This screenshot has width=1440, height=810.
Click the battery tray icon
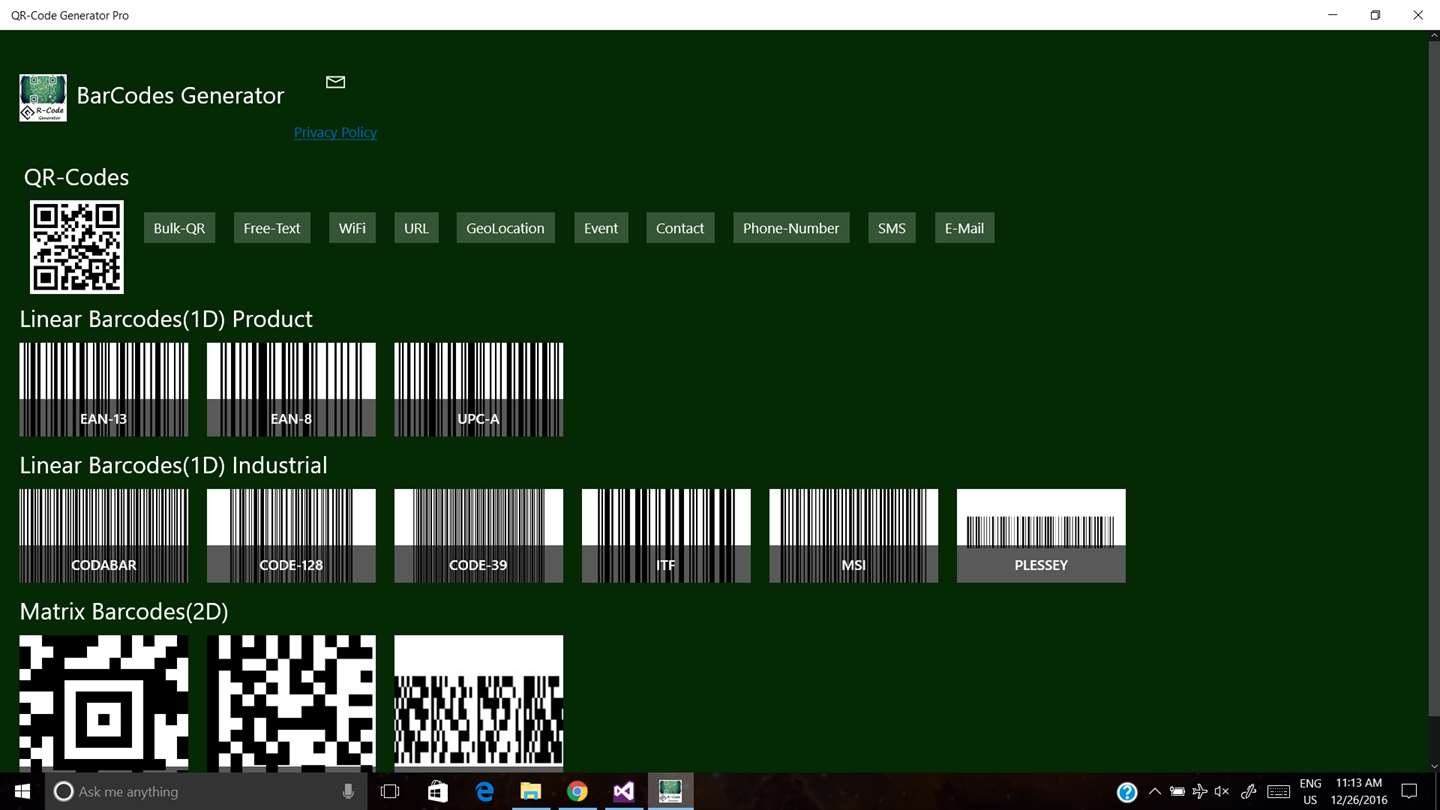coord(1177,791)
